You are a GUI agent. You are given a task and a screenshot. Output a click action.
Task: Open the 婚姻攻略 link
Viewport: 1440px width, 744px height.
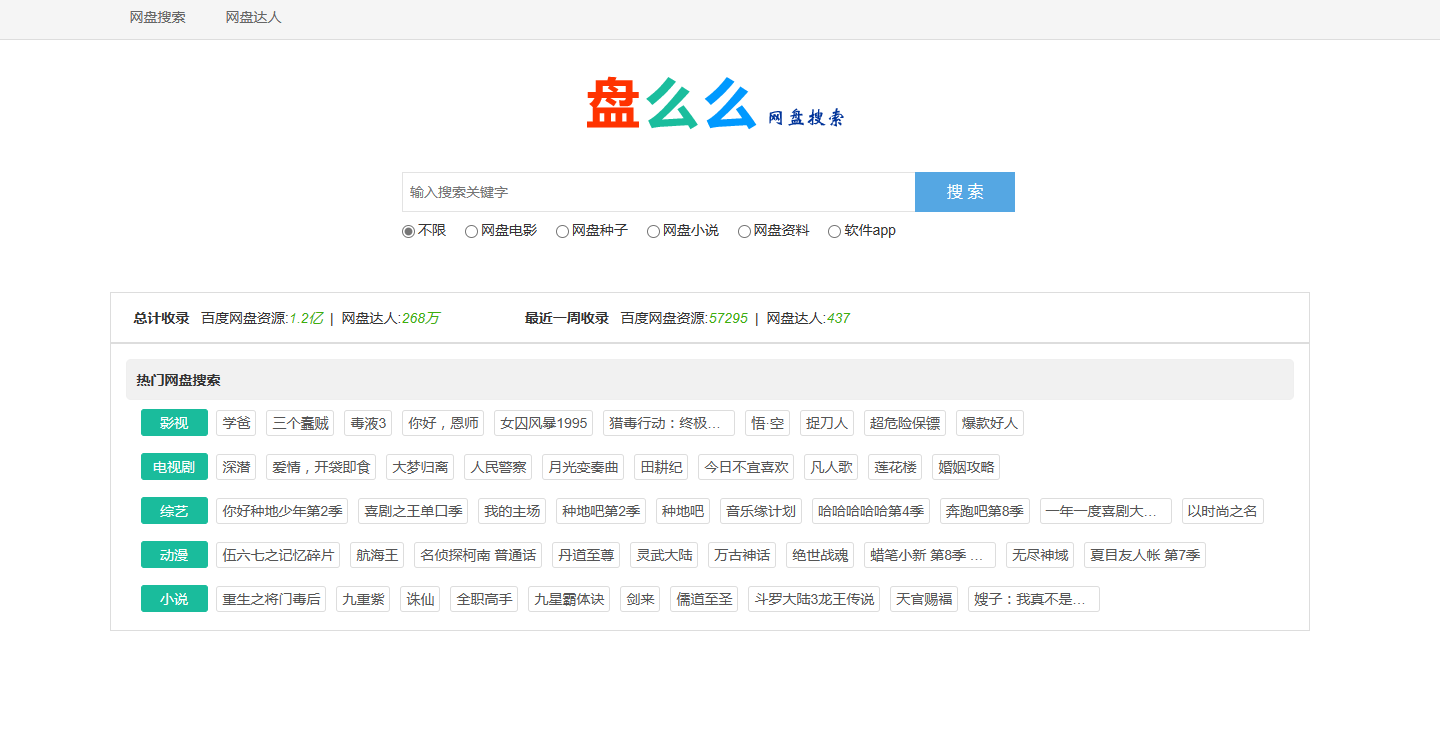(x=966, y=467)
